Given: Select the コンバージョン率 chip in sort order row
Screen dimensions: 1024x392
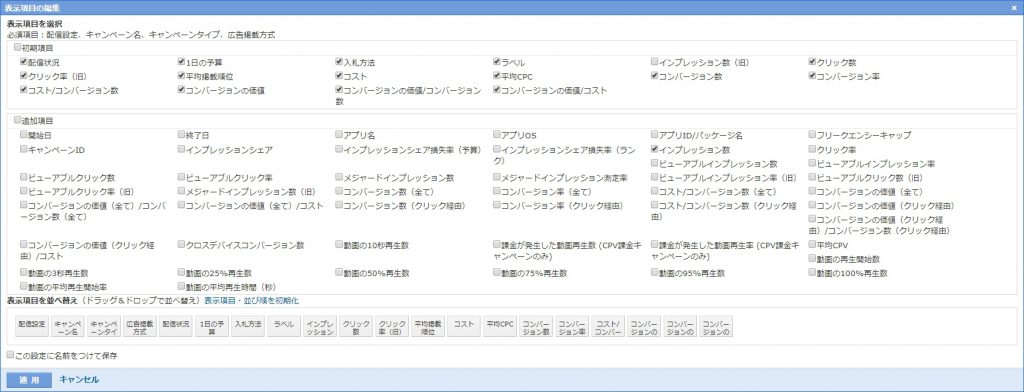Looking at the screenshot, I should [x=571, y=327].
